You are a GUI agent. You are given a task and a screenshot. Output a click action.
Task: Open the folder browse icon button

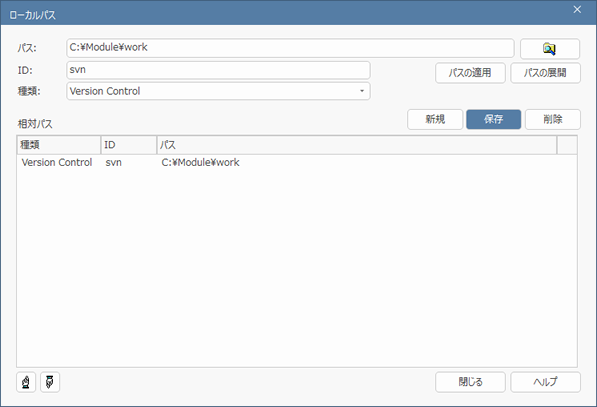pos(550,49)
